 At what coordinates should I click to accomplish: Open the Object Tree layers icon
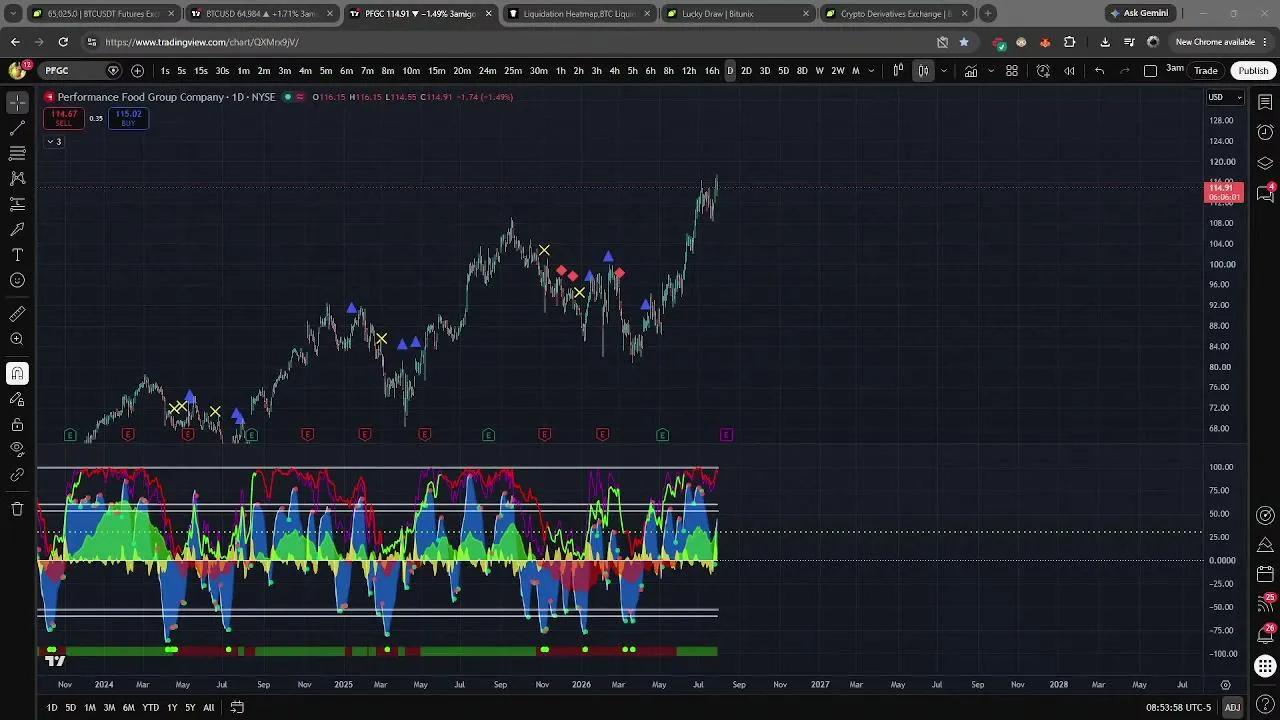click(x=1265, y=163)
